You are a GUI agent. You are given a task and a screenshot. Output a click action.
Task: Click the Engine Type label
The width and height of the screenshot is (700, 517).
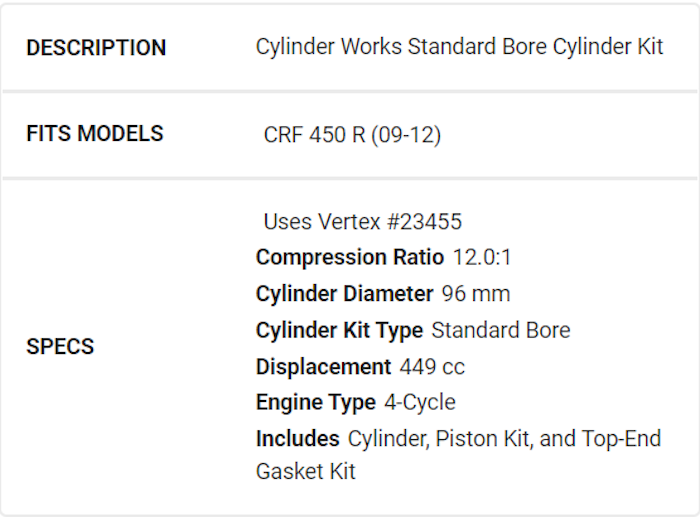(316, 403)
